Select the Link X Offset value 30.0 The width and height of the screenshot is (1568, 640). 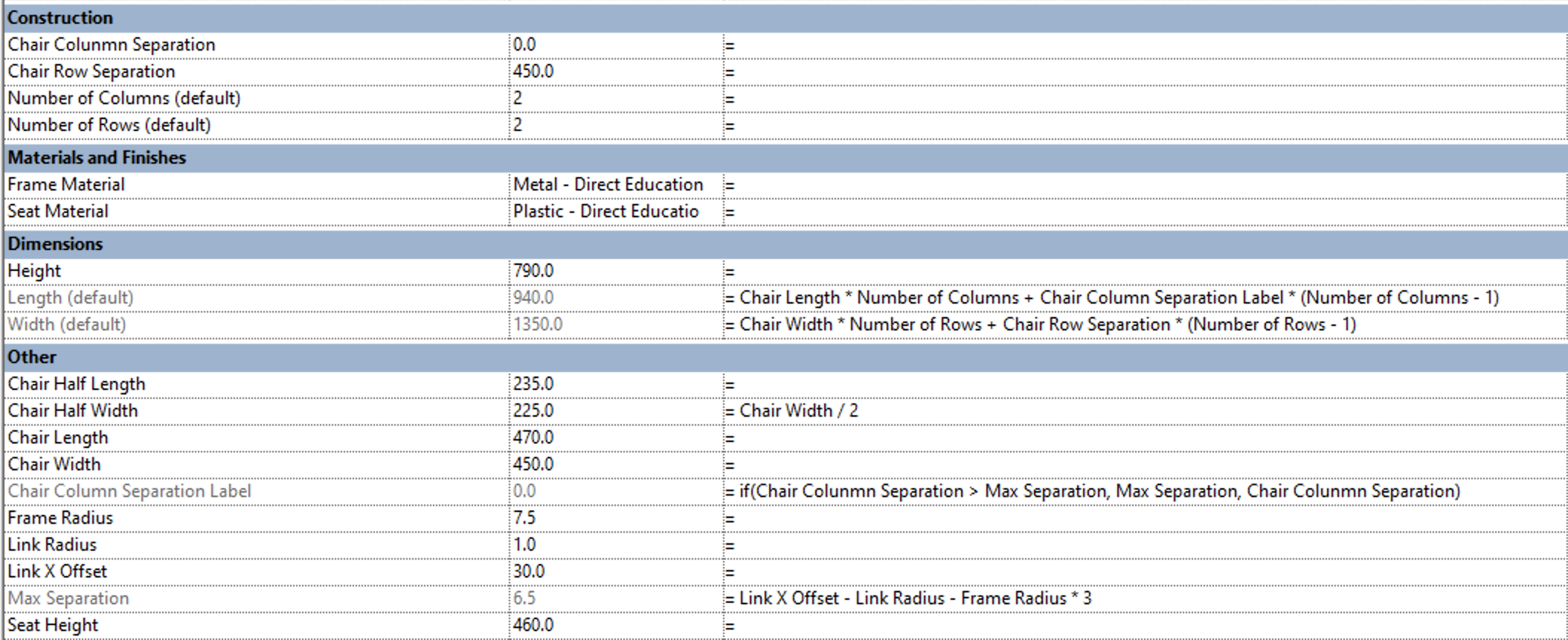coord(616,572)
